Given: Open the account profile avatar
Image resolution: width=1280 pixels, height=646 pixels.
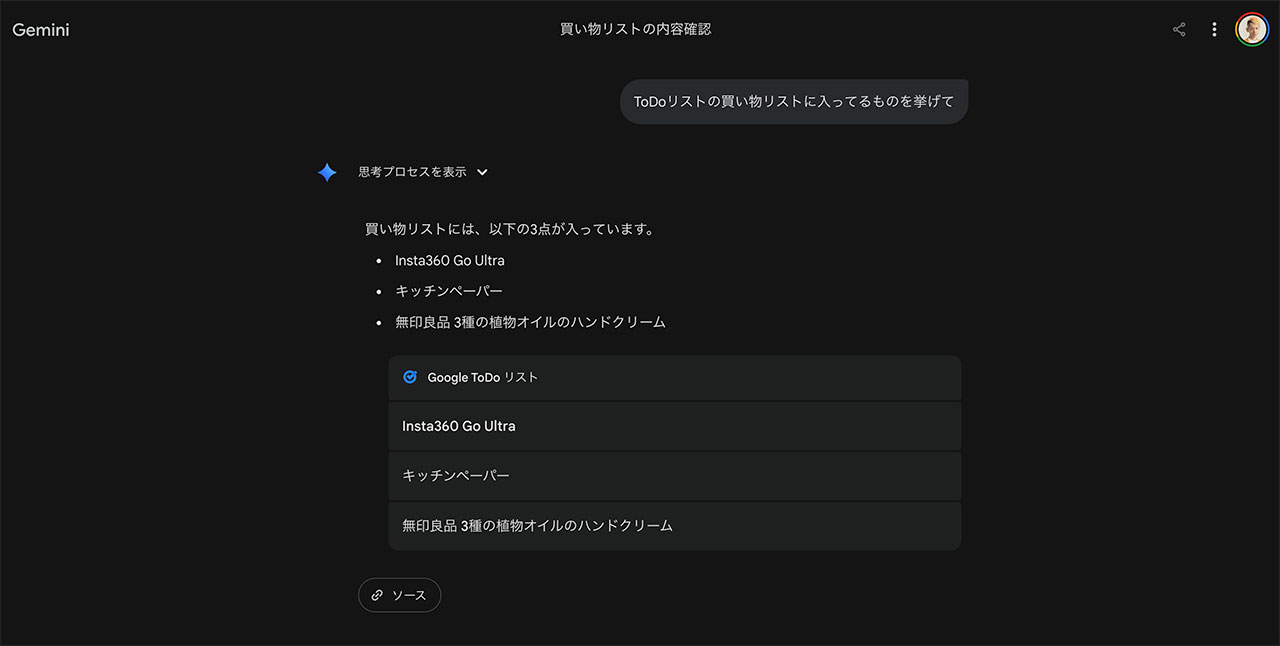Looking at the screenshot, I should (1251, 29).
